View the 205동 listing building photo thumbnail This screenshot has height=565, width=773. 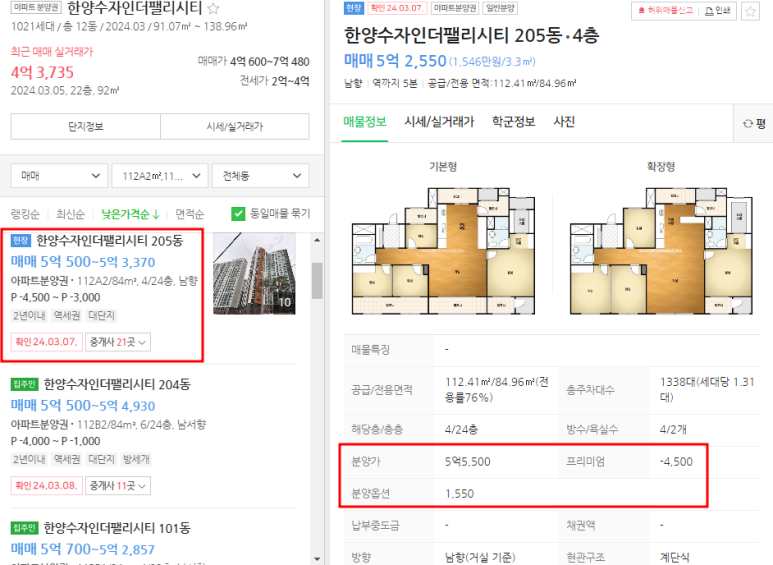[x=254, y=274]
